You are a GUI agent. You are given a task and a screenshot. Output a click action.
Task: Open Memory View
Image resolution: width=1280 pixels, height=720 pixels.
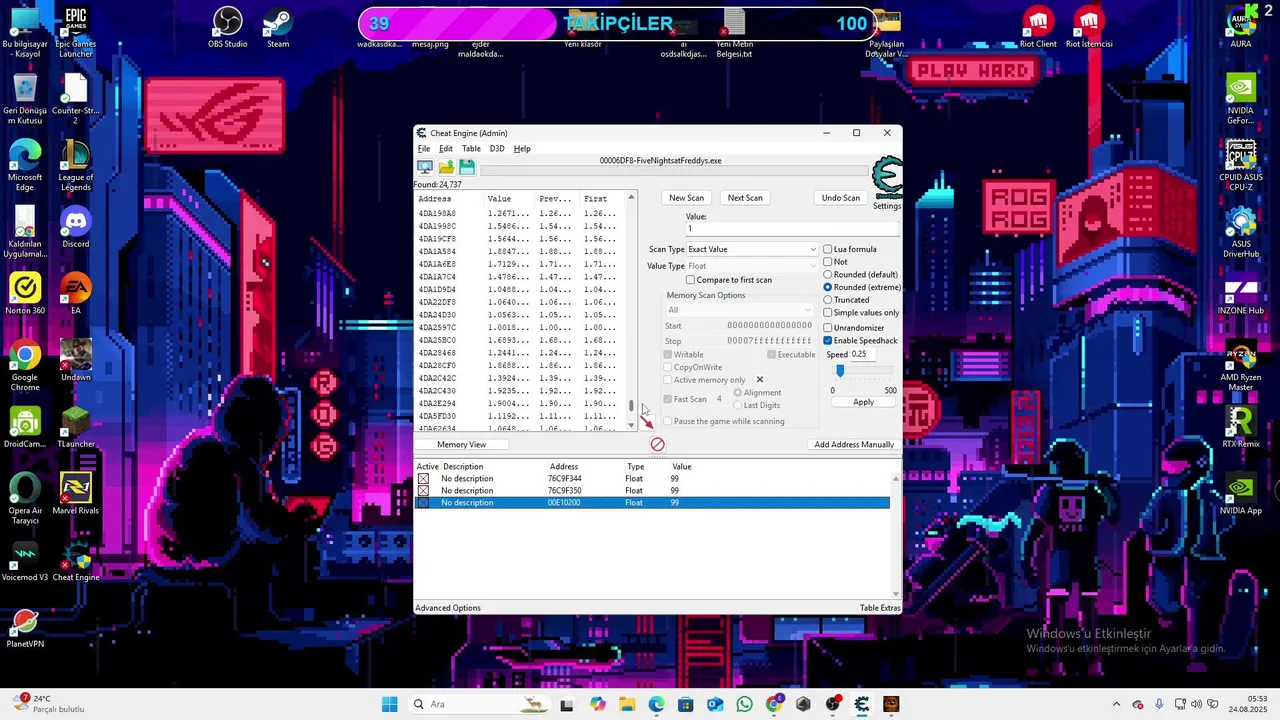point(461,444)
